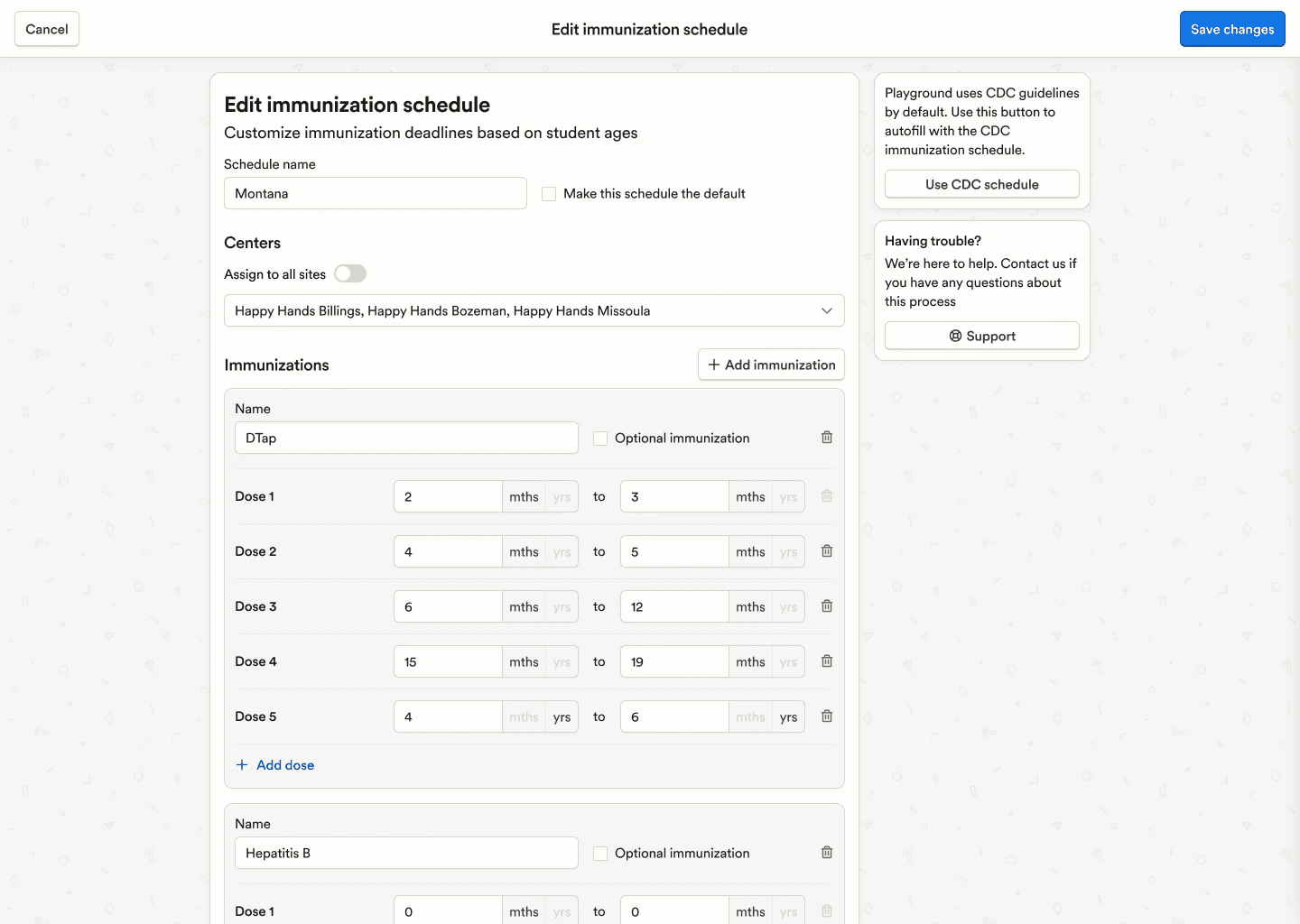1300x924 pixels.
Task: Click the Add dose link under DTap
Action: pos(286,764)
